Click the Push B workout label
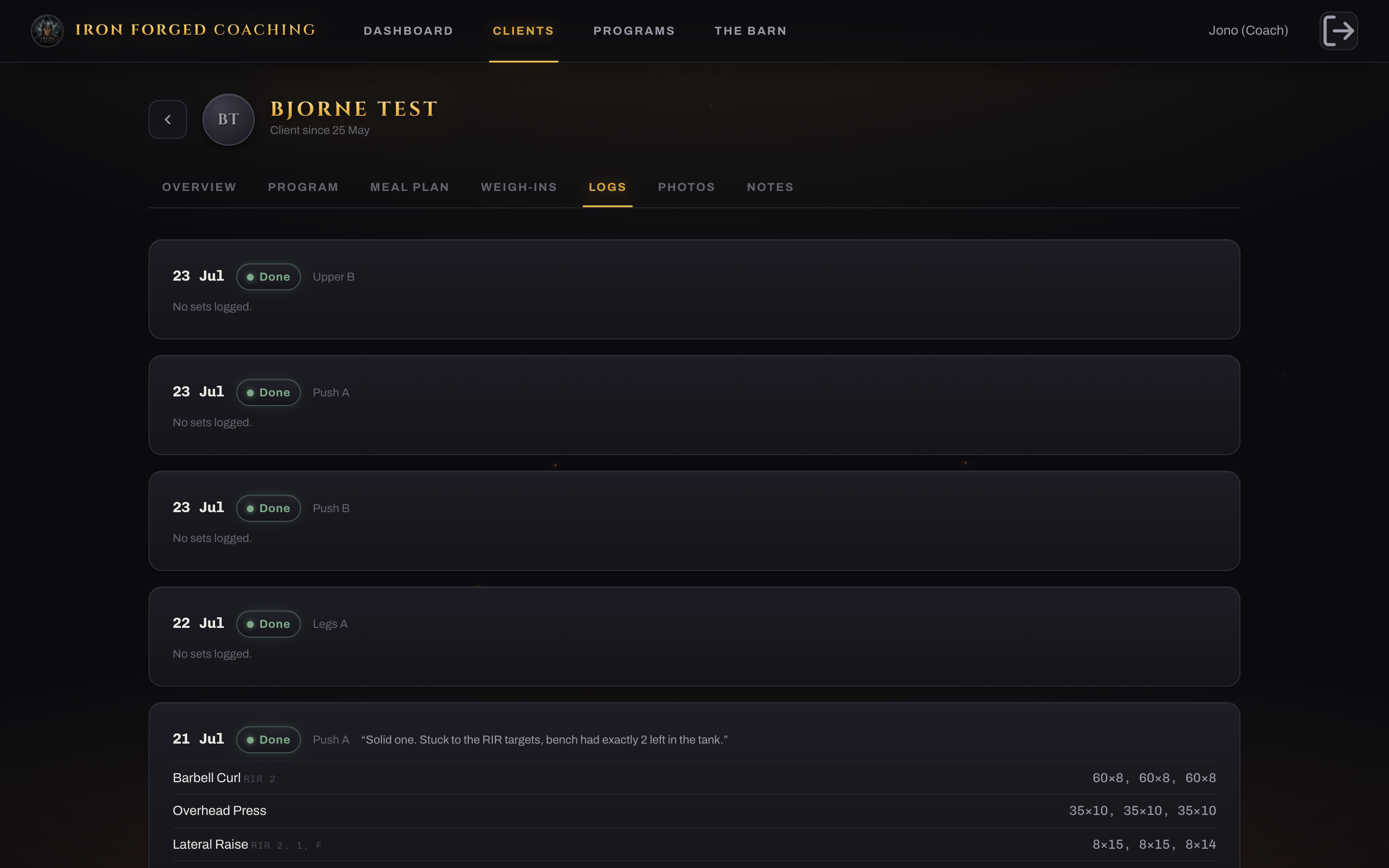The image size is (1389, 868). tap(330, 508)
